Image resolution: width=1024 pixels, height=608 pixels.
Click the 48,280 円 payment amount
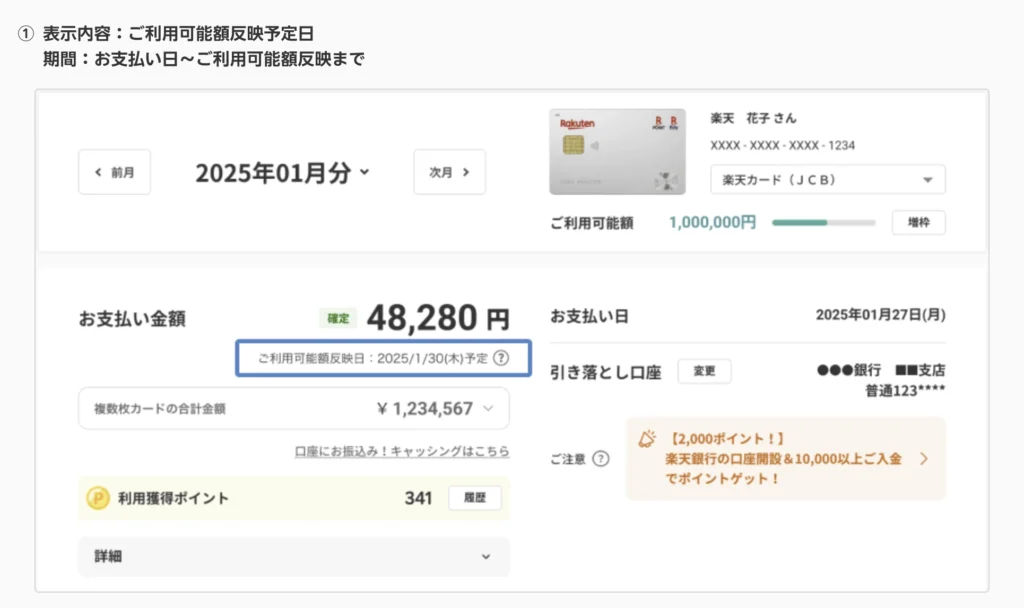click(438, 318)
